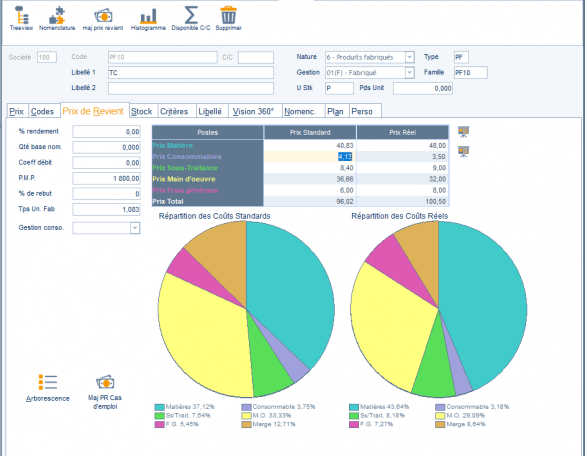Click the upper presentation chart icon beside table

pyautogui.click(x=463, y=132)
